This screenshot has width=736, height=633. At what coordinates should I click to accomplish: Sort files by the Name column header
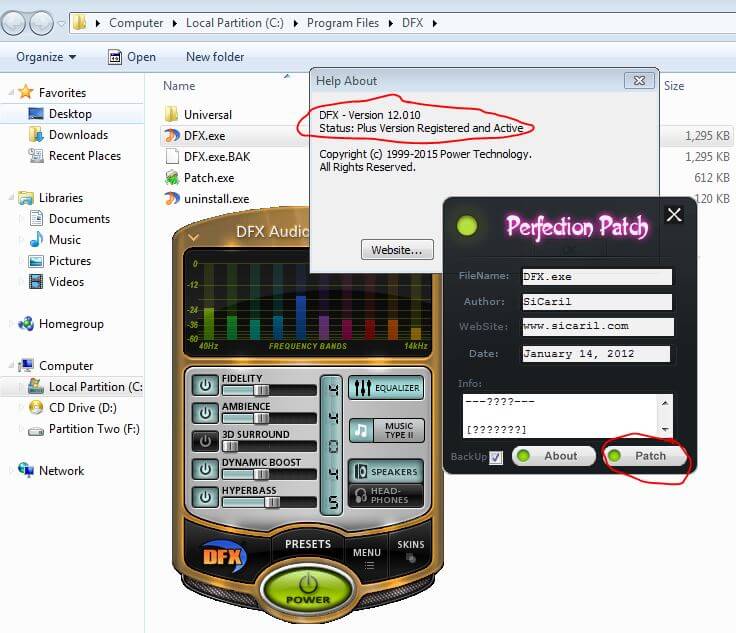(179, 86)
